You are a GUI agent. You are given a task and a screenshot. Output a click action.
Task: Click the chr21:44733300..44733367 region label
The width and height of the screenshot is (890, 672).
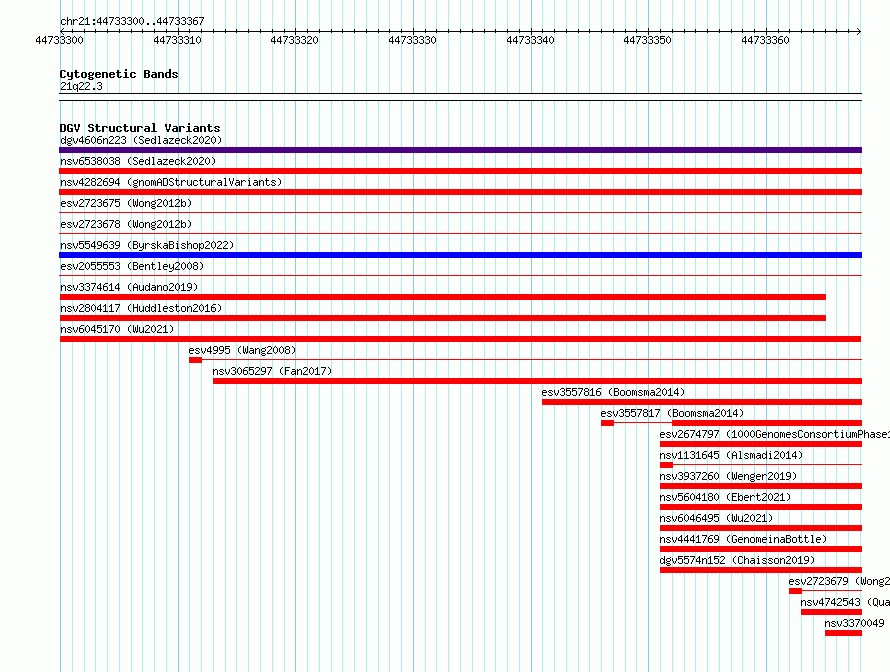(x=132, y=21)
